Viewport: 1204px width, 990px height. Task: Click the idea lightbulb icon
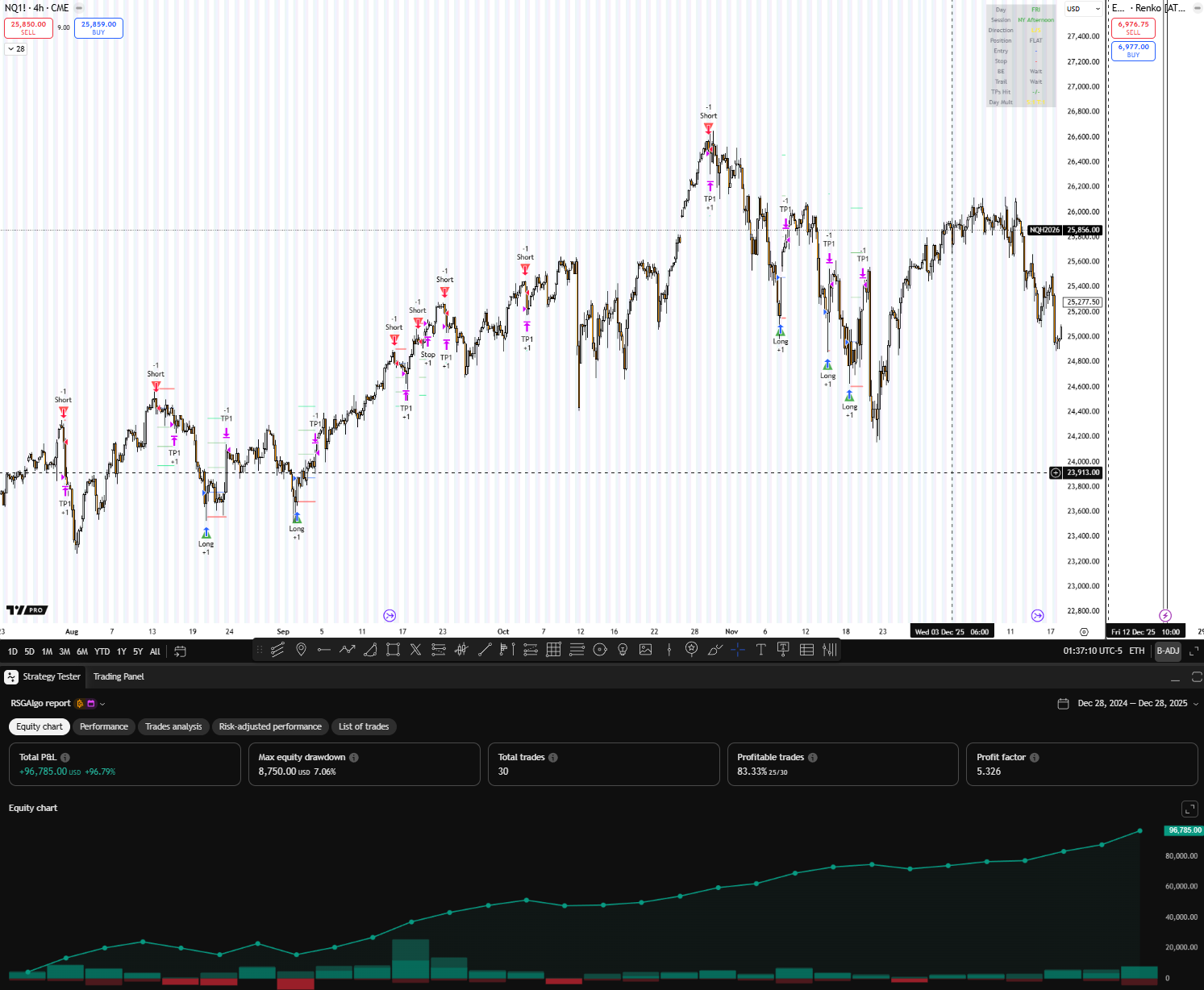point(623,650)
